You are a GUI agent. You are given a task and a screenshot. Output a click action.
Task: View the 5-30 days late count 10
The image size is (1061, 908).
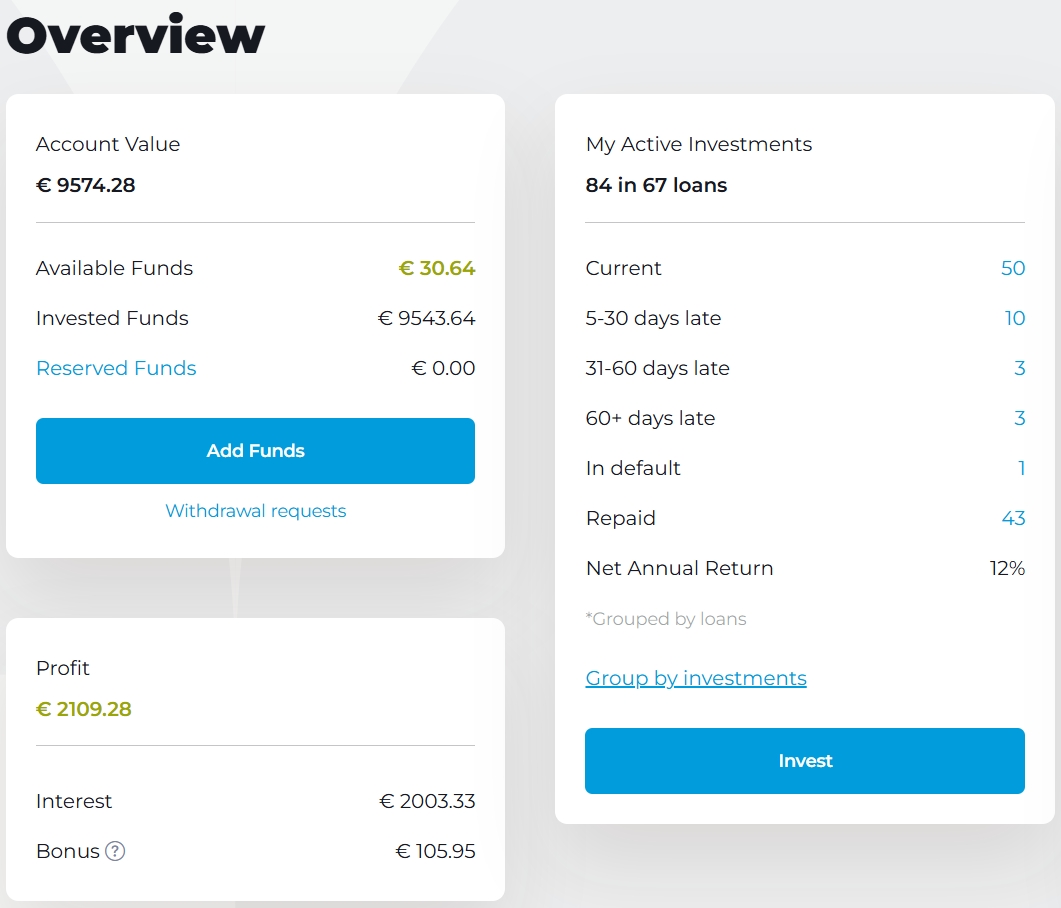pos(1014,318)
